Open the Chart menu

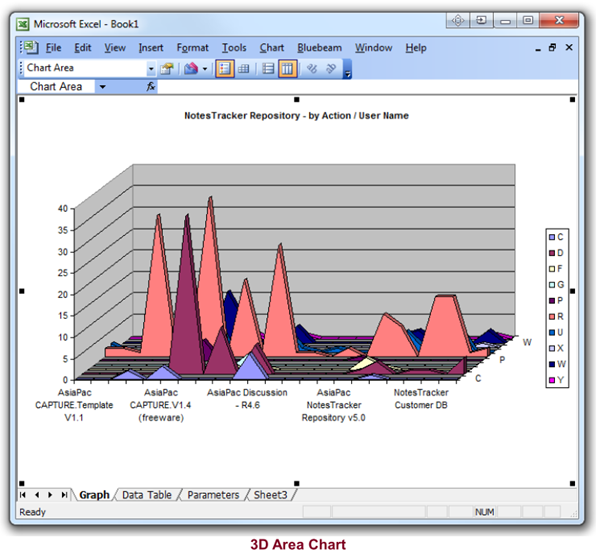point(271,47)
